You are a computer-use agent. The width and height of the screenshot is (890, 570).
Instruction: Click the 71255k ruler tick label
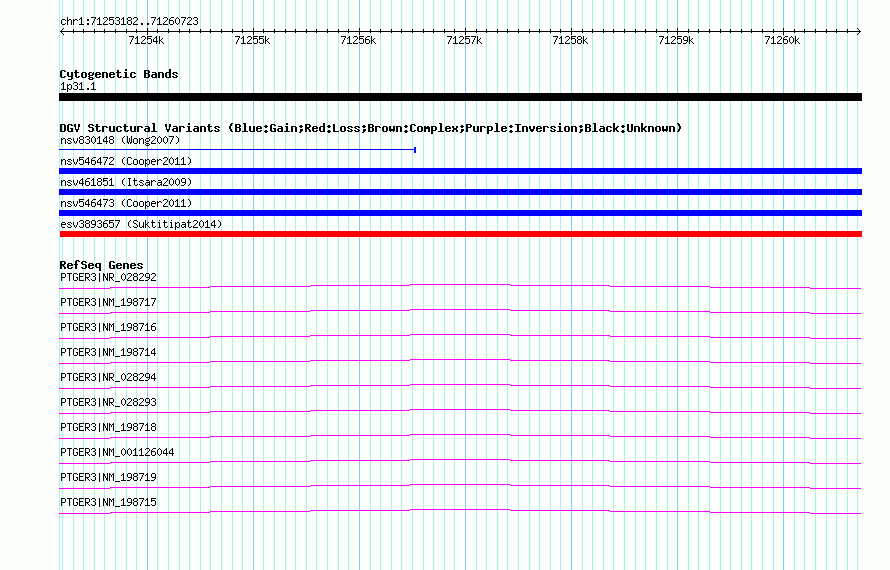pos(252,40)
